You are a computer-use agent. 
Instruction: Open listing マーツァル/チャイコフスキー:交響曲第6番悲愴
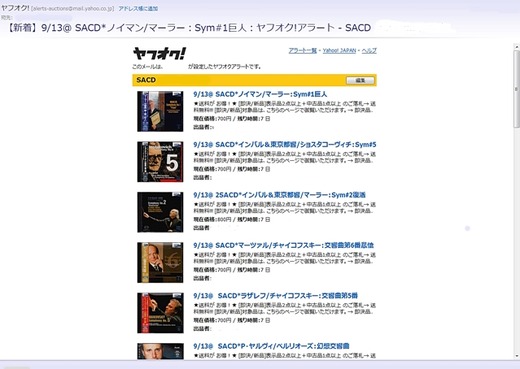click(283, 245)
